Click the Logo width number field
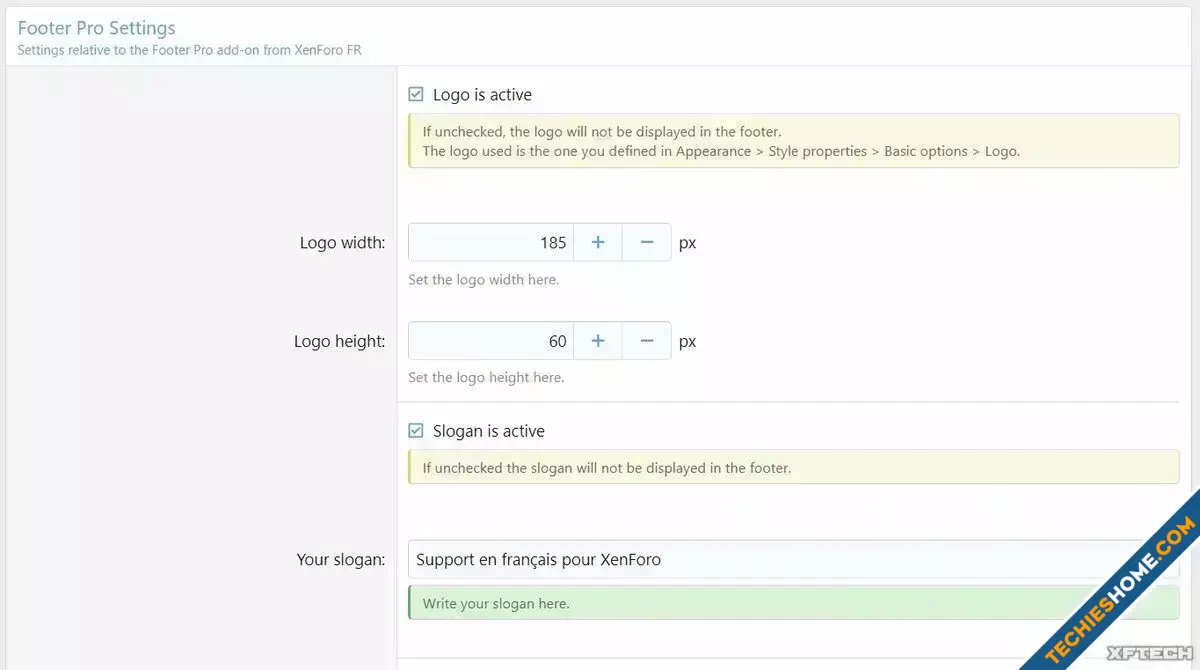The width and height of the screenshot is (1200, 670). click(x=491, y=243)
